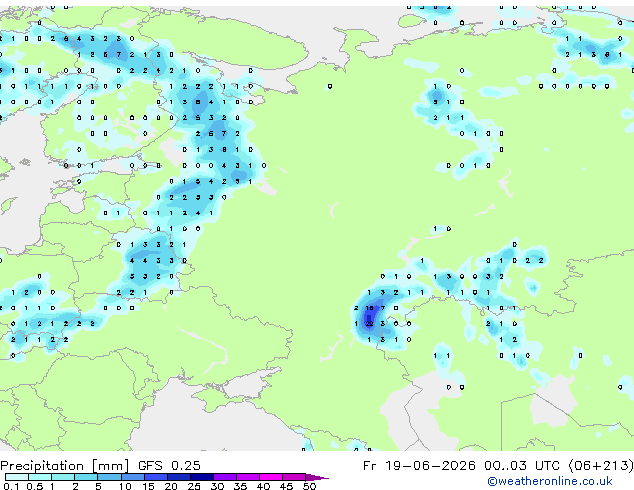Click the legend scale label '25'
The height and width of the screenshot is (490, 634).
194,486
